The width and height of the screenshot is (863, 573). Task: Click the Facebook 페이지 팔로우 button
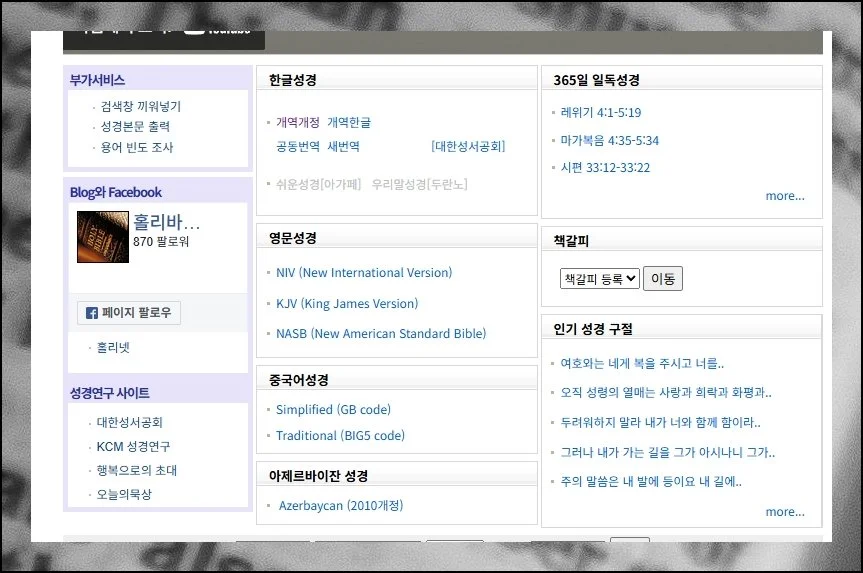128,313
